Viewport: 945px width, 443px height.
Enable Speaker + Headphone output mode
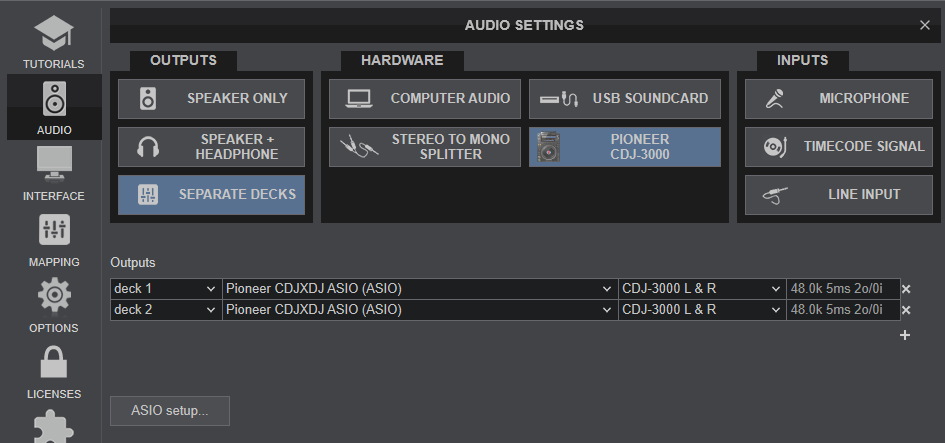pos(212,147)
